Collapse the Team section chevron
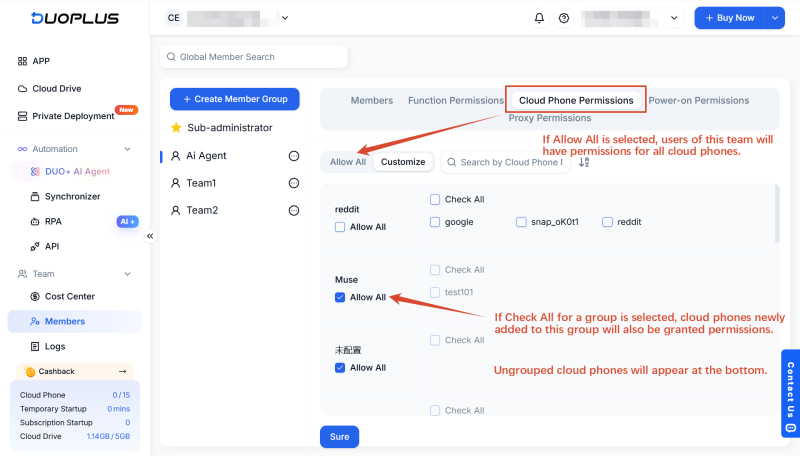Screen dimensions: 800x456 click(x=128, y=274)
